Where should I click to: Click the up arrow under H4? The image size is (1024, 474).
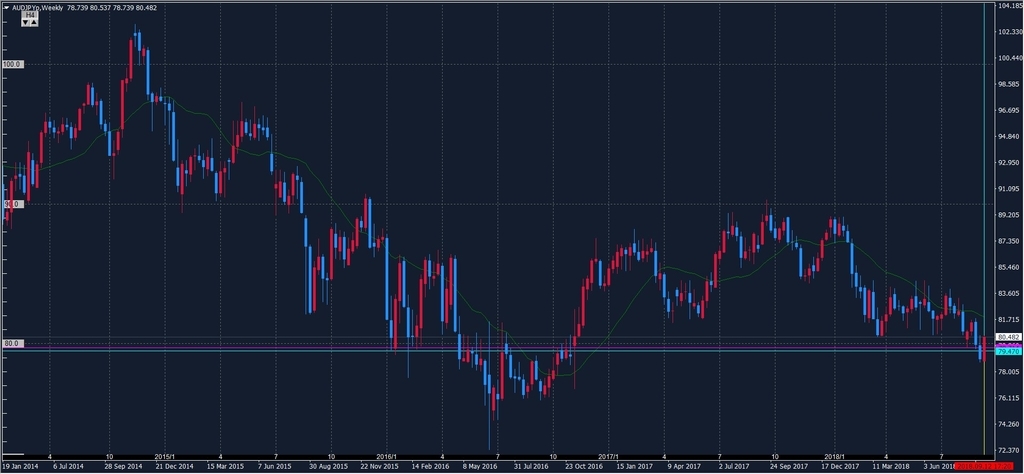click(x=34, y=22)
